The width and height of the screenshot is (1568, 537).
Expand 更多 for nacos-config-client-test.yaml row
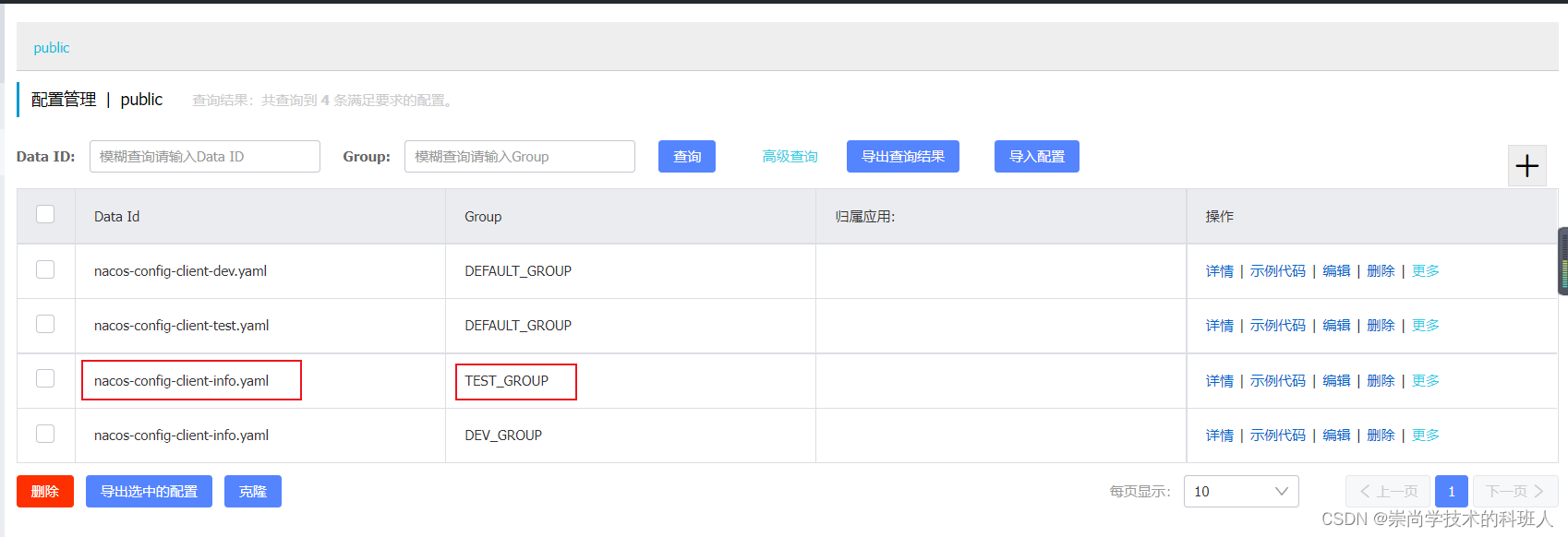(x=1426, y=326)
